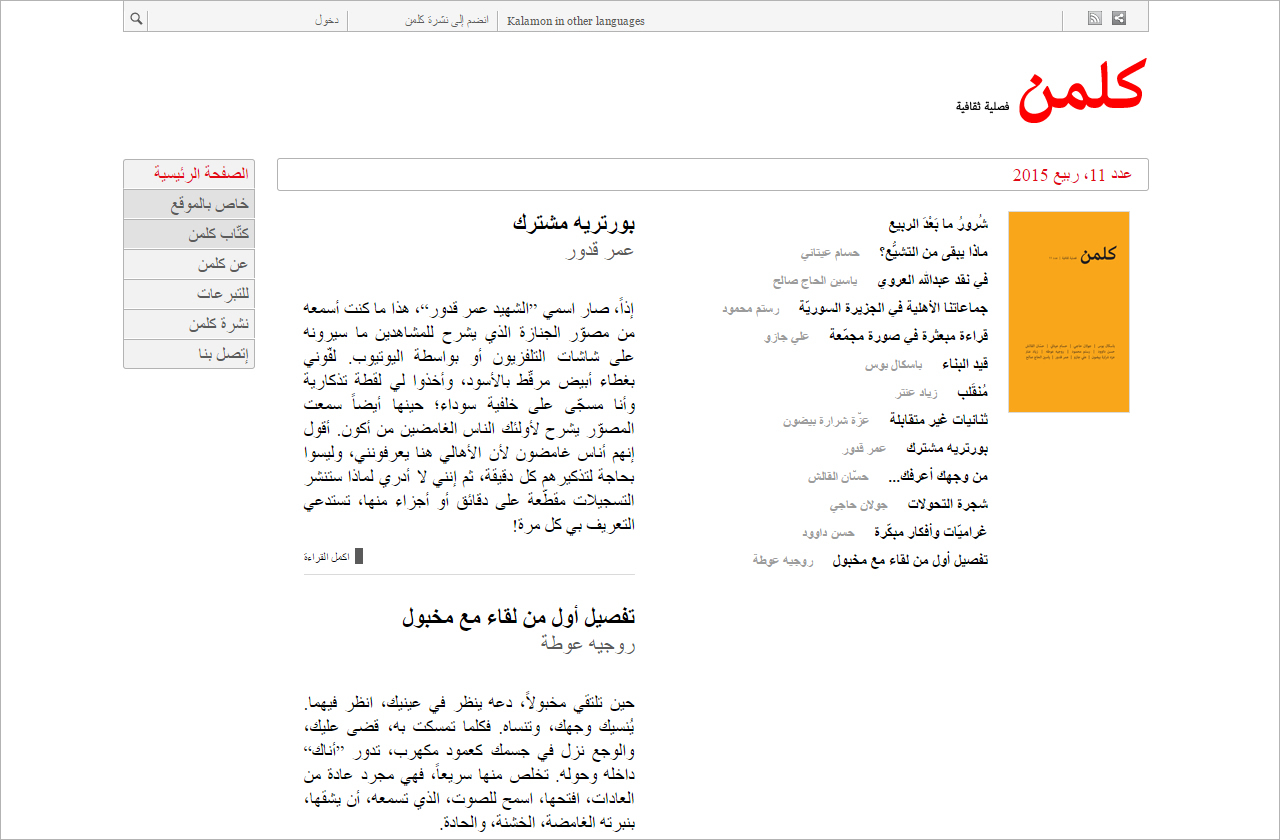Open the 'دخول' login link
Viewport: 1280px width, 840px height.
tap(330, 17)
